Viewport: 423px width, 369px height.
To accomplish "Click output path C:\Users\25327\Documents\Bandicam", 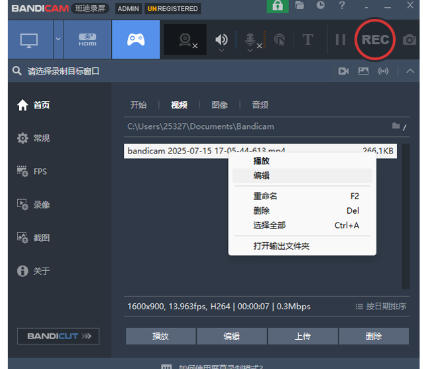I will [201, 126].
